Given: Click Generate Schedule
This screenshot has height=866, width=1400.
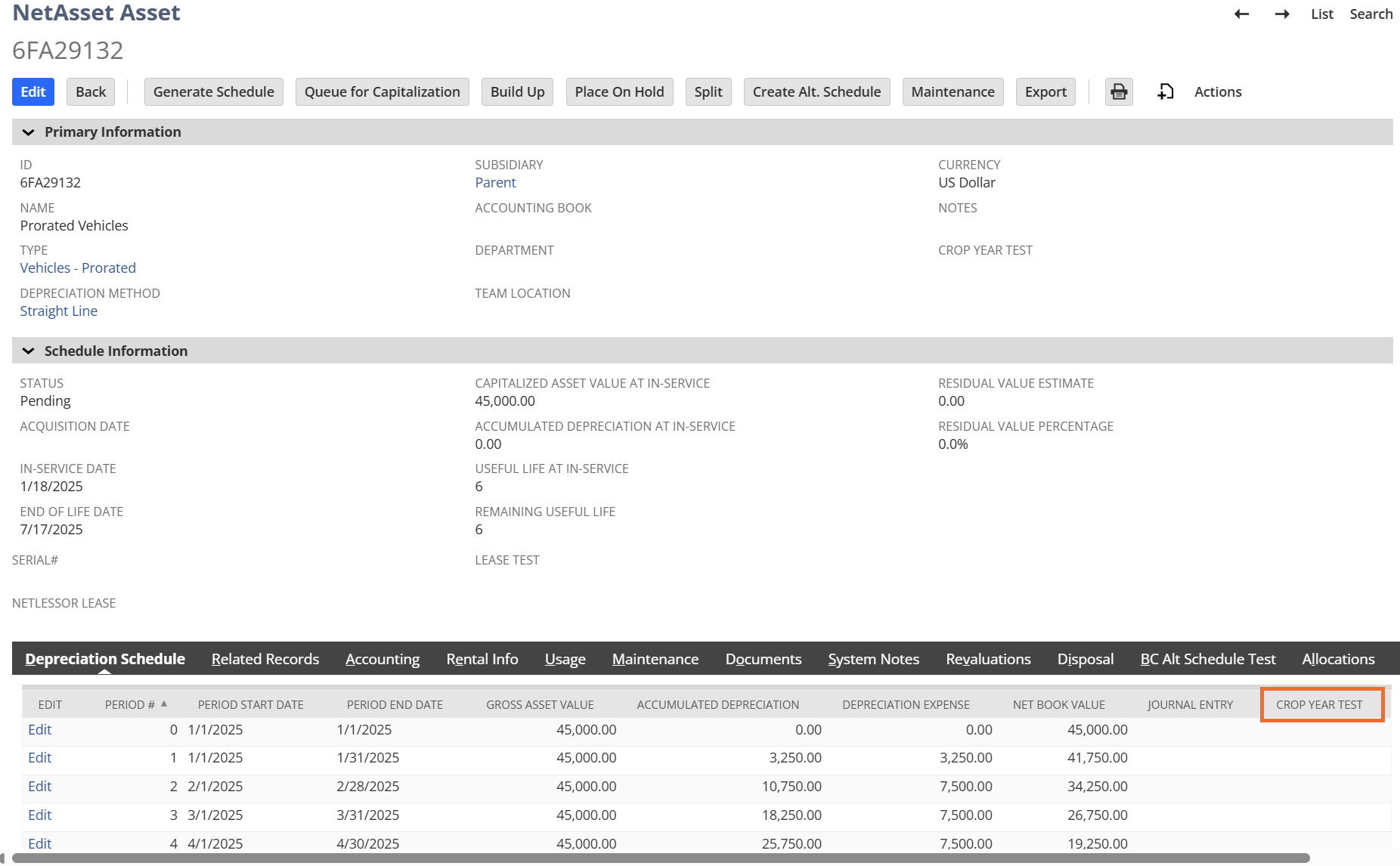Looking at the screenshot, I should point(214,92).
